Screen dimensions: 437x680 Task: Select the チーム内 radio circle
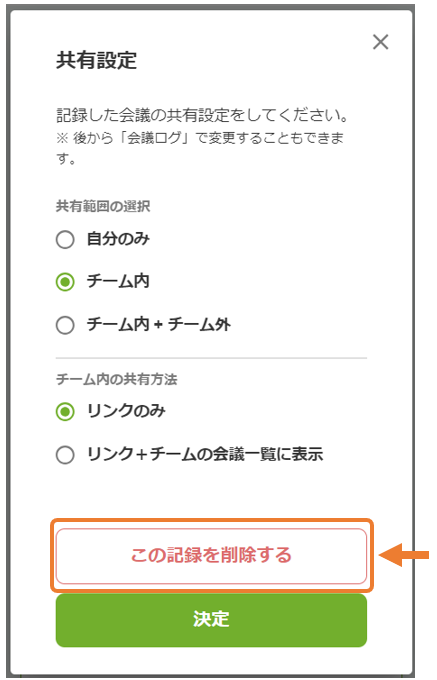point(65,282)
